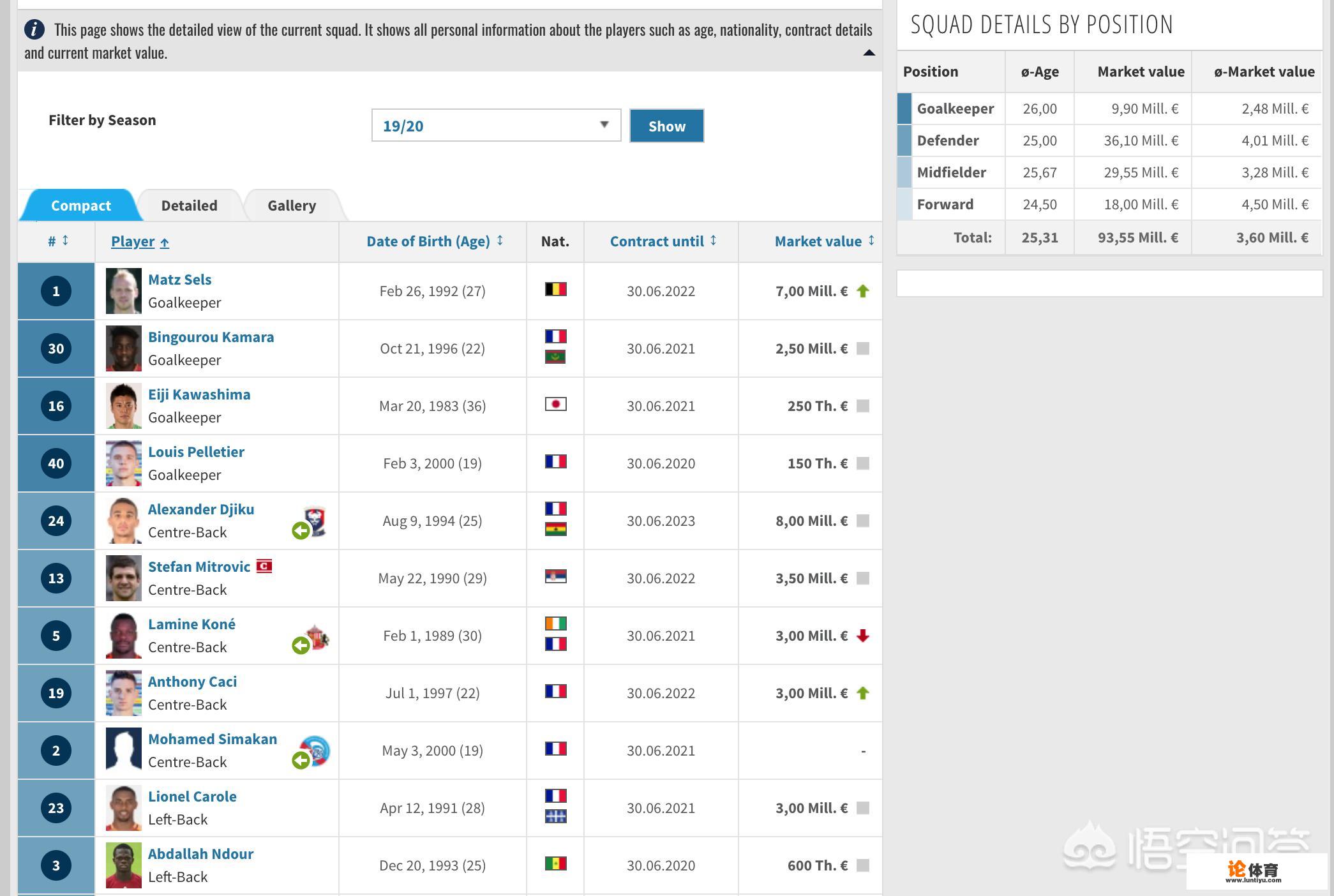Image resolution: width=1334 pixels, height=896 pixels.
Task: Open Bingourou Kamara's player profile link
Action: click(x=211, y=337)
